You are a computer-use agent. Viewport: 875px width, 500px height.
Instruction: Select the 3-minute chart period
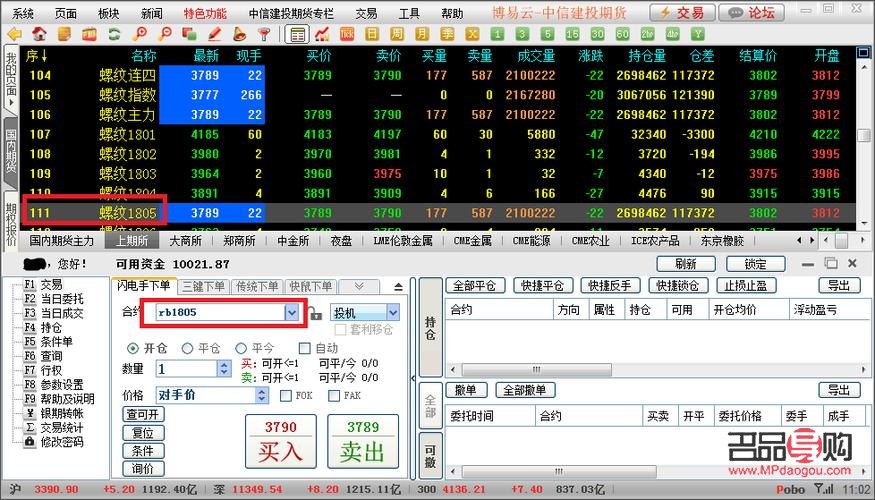click(522, 35)
